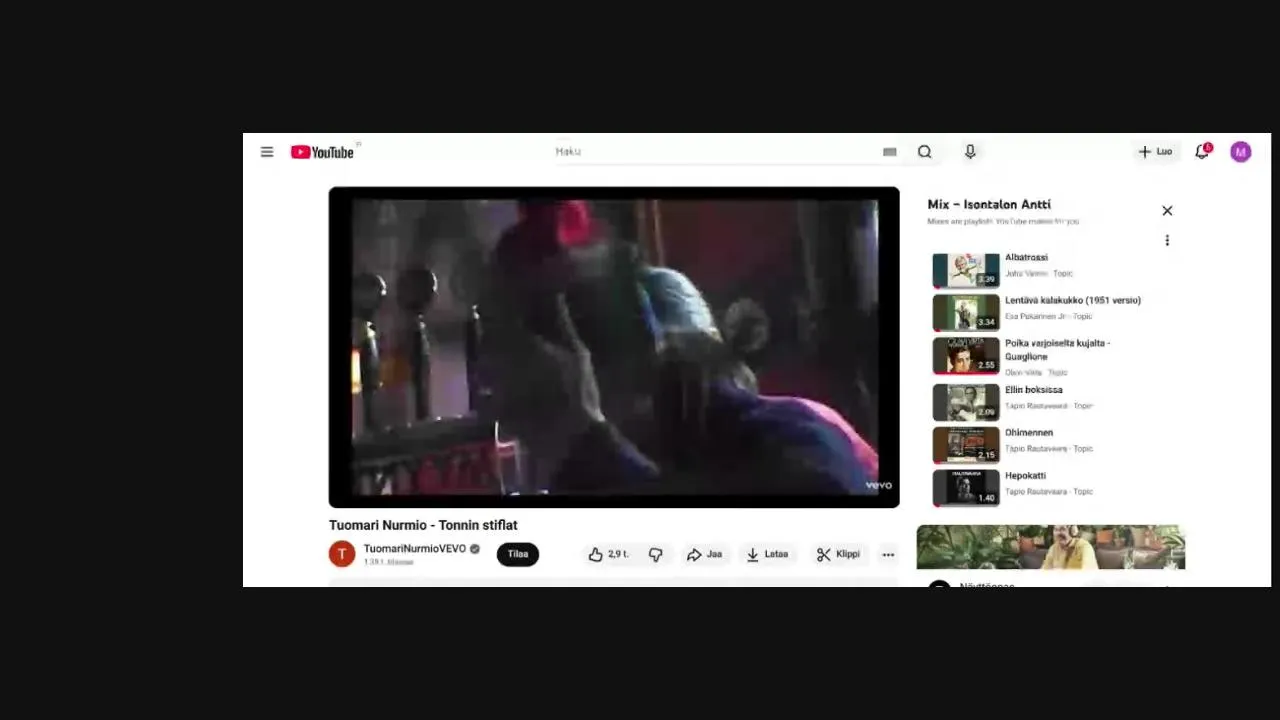Click the video player to pause
1280x720 pixels.
(614, 347)
